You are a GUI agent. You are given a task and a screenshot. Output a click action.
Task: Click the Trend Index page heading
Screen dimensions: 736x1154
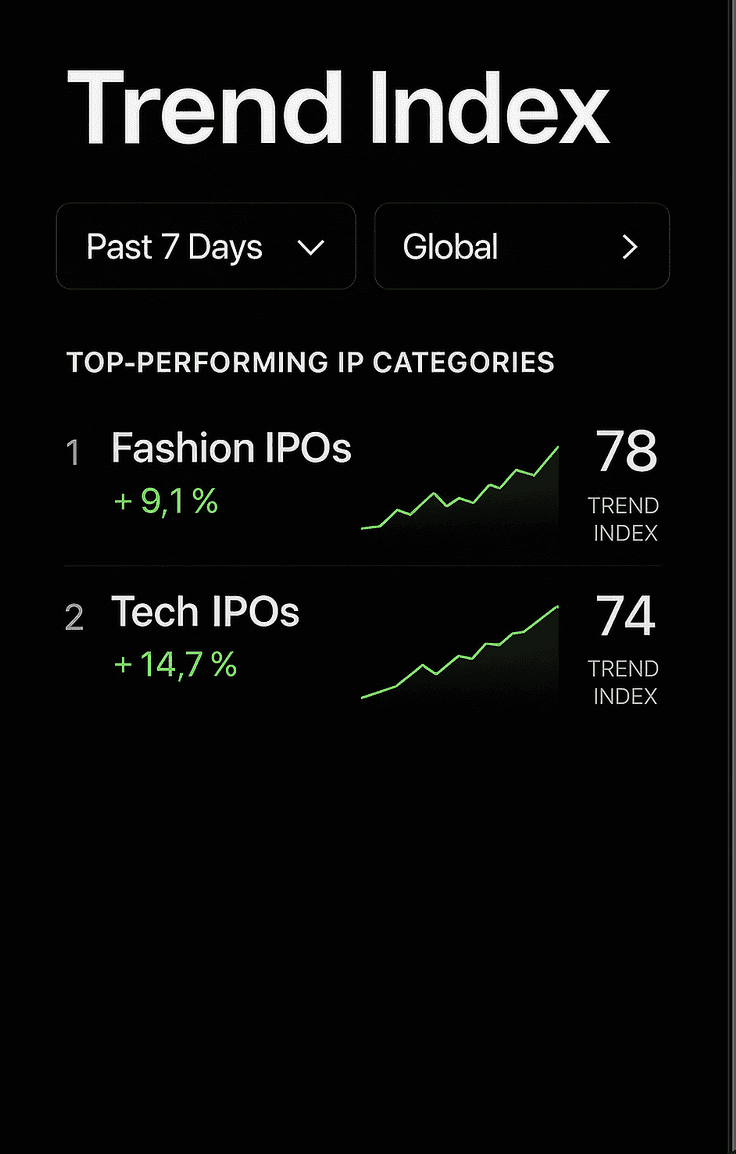point(339,107)
